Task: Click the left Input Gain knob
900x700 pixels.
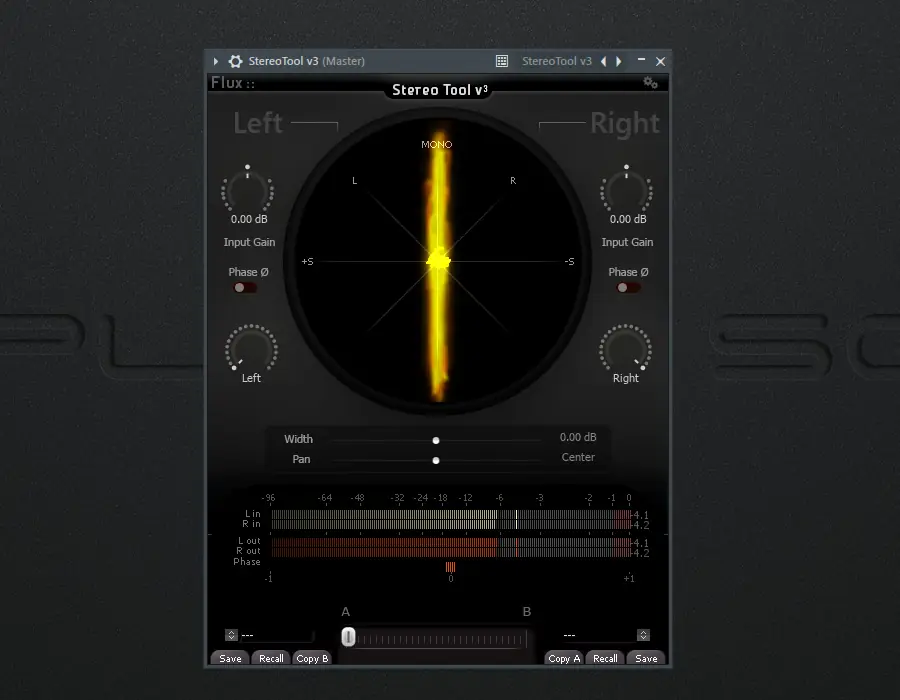Action: point(247,189)
